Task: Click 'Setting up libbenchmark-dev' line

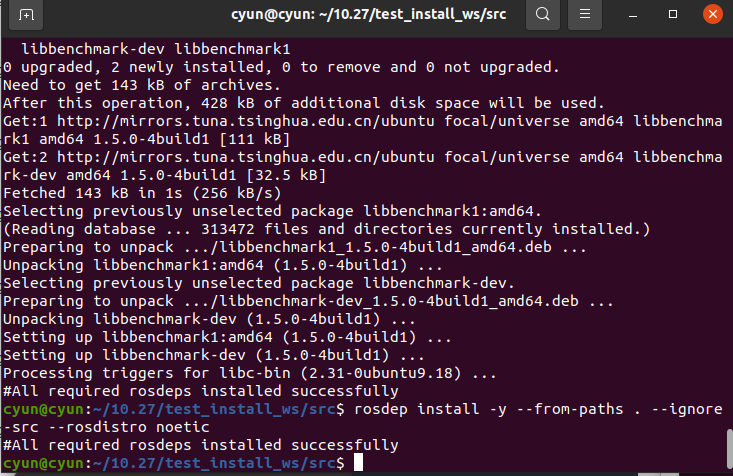Action: [214, 355]
